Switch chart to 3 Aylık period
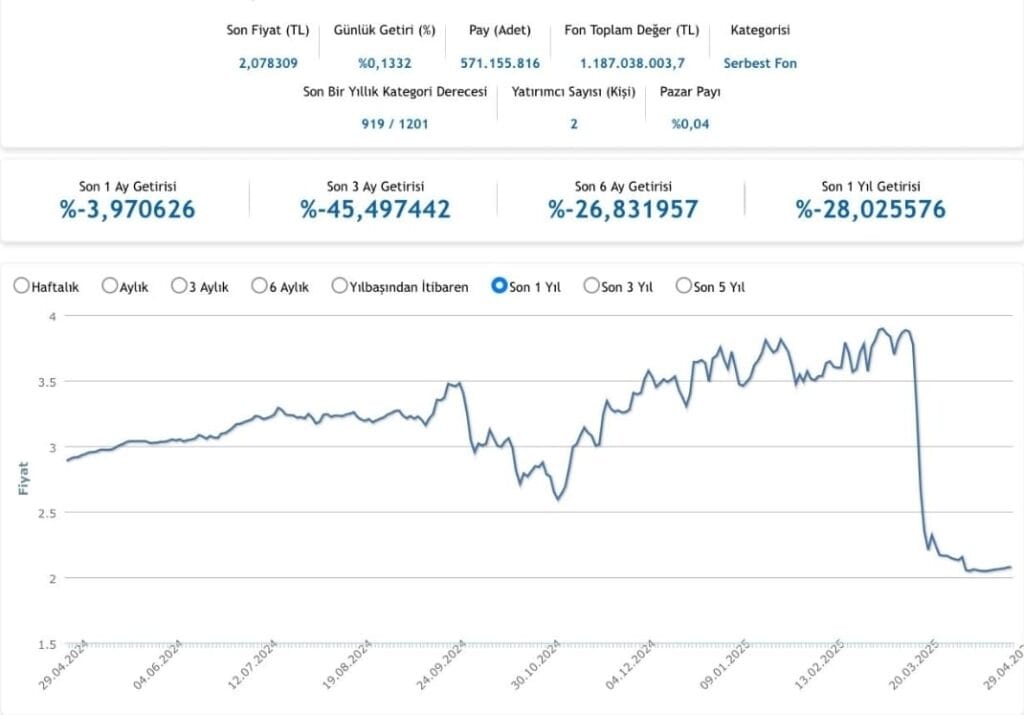This screenshot has width=1024, height=715. pyautogui.click(x=180, y=286)
